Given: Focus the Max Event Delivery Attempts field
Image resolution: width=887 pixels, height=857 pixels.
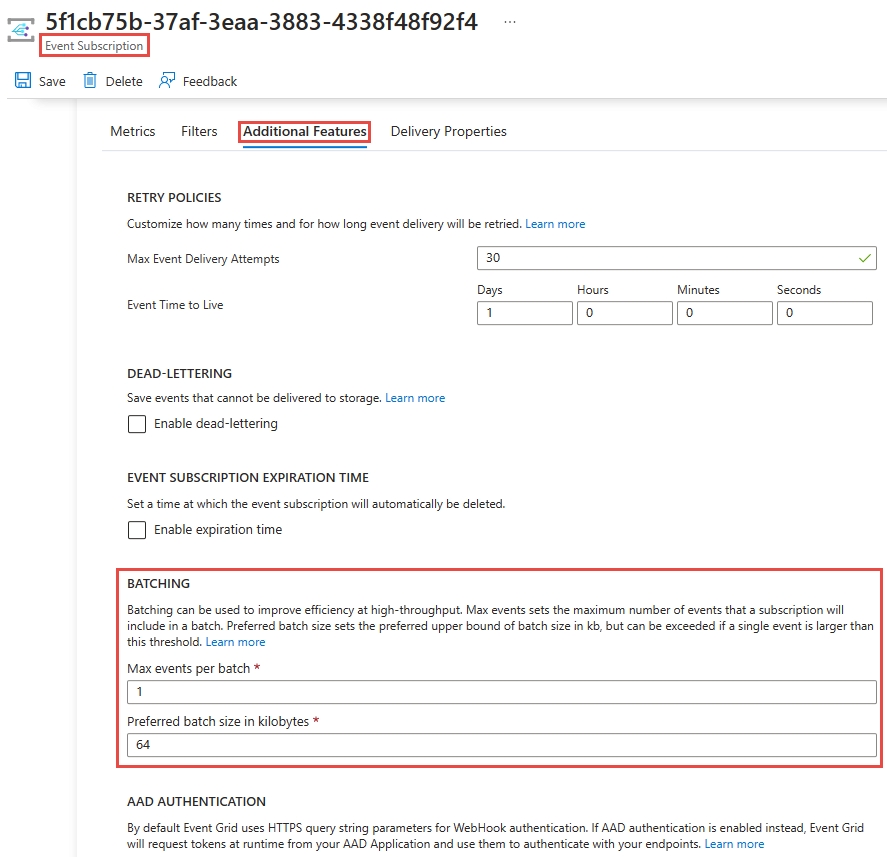Looking at the screenshot, I should 677,258.
